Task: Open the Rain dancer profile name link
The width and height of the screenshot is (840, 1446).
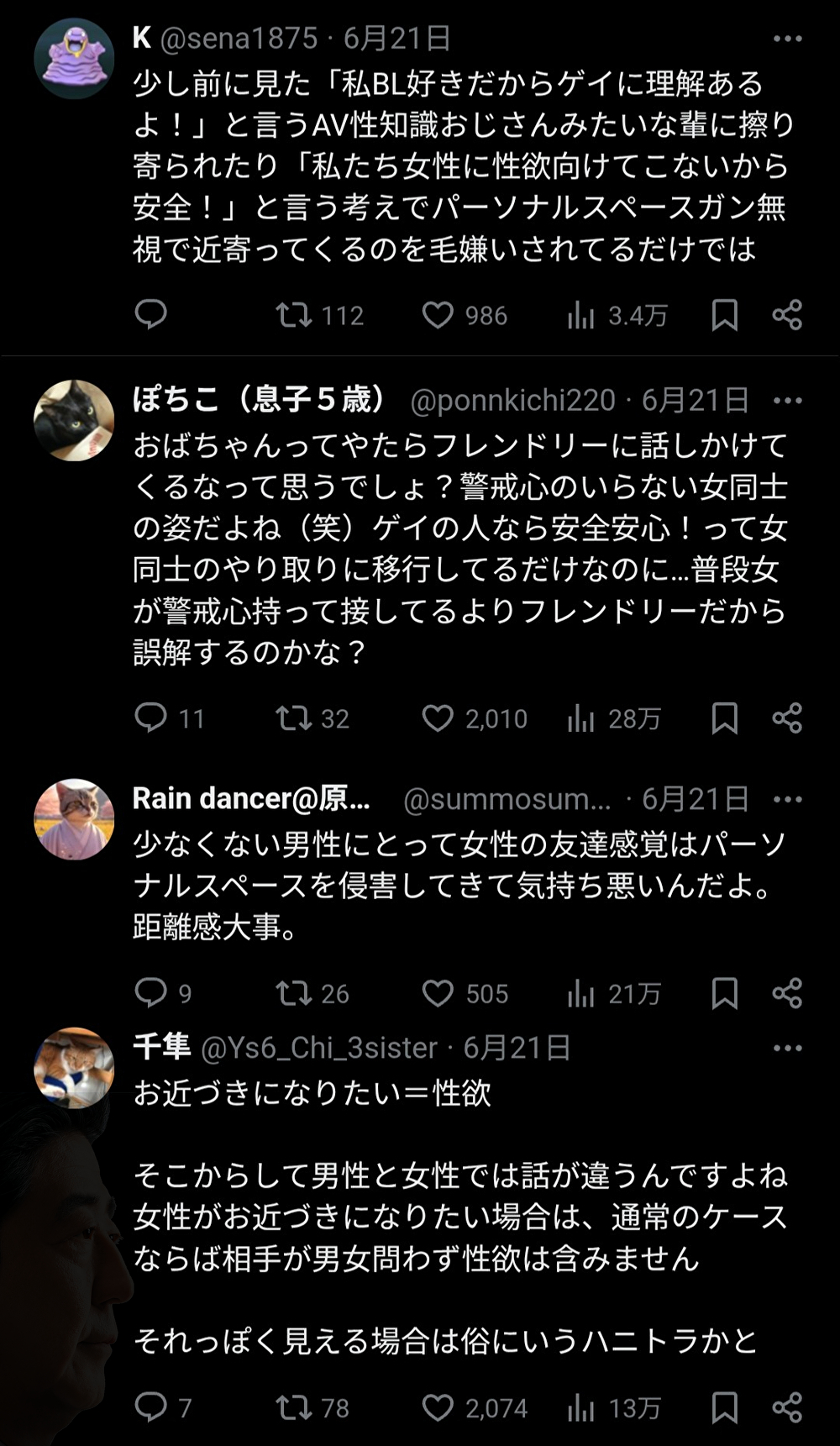Action: [x=251, y=799]
